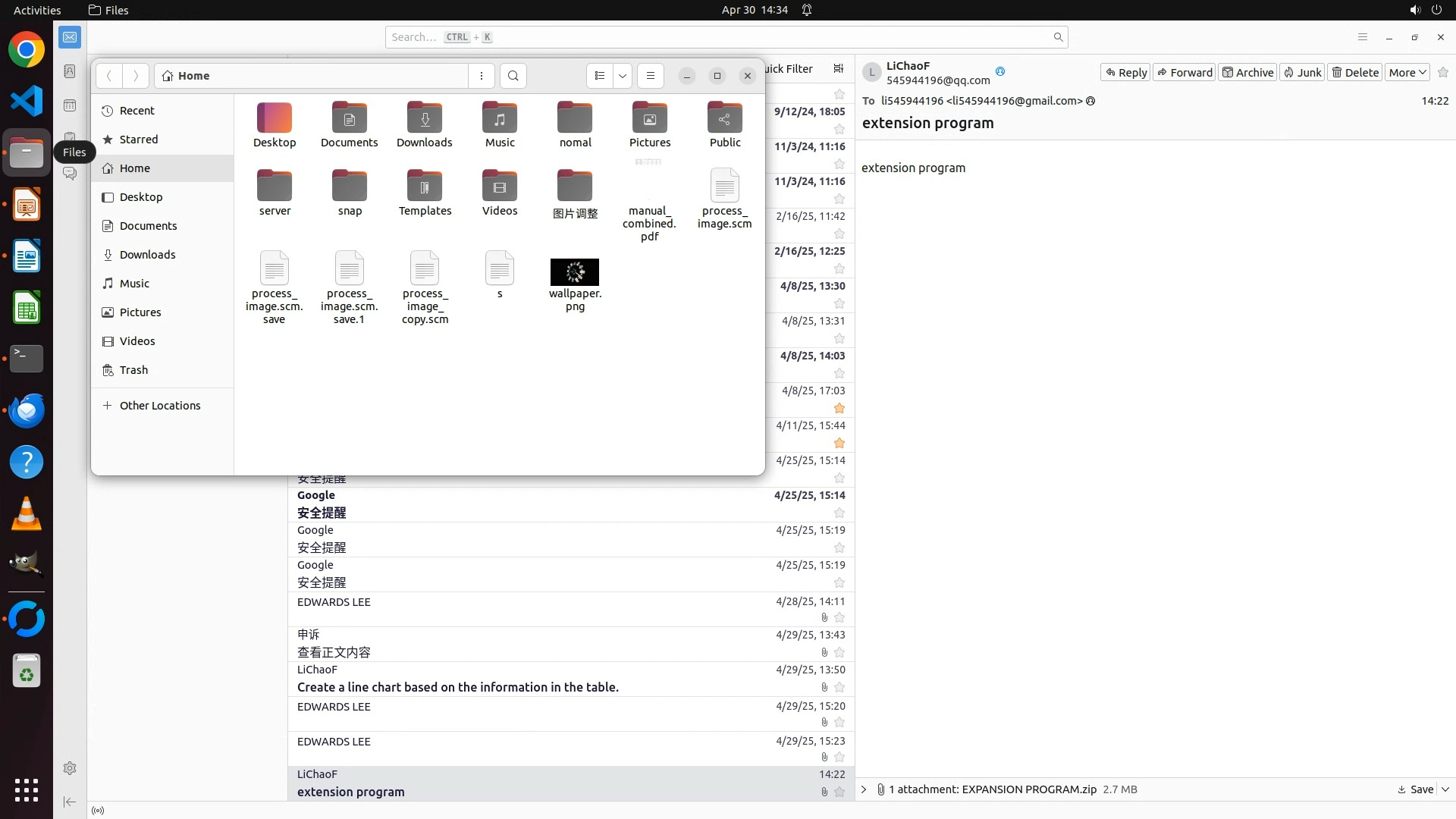Open Thunderbird settings gear icon
Viewport: 1456px width, 819px height.
click(x=70, y=768)
